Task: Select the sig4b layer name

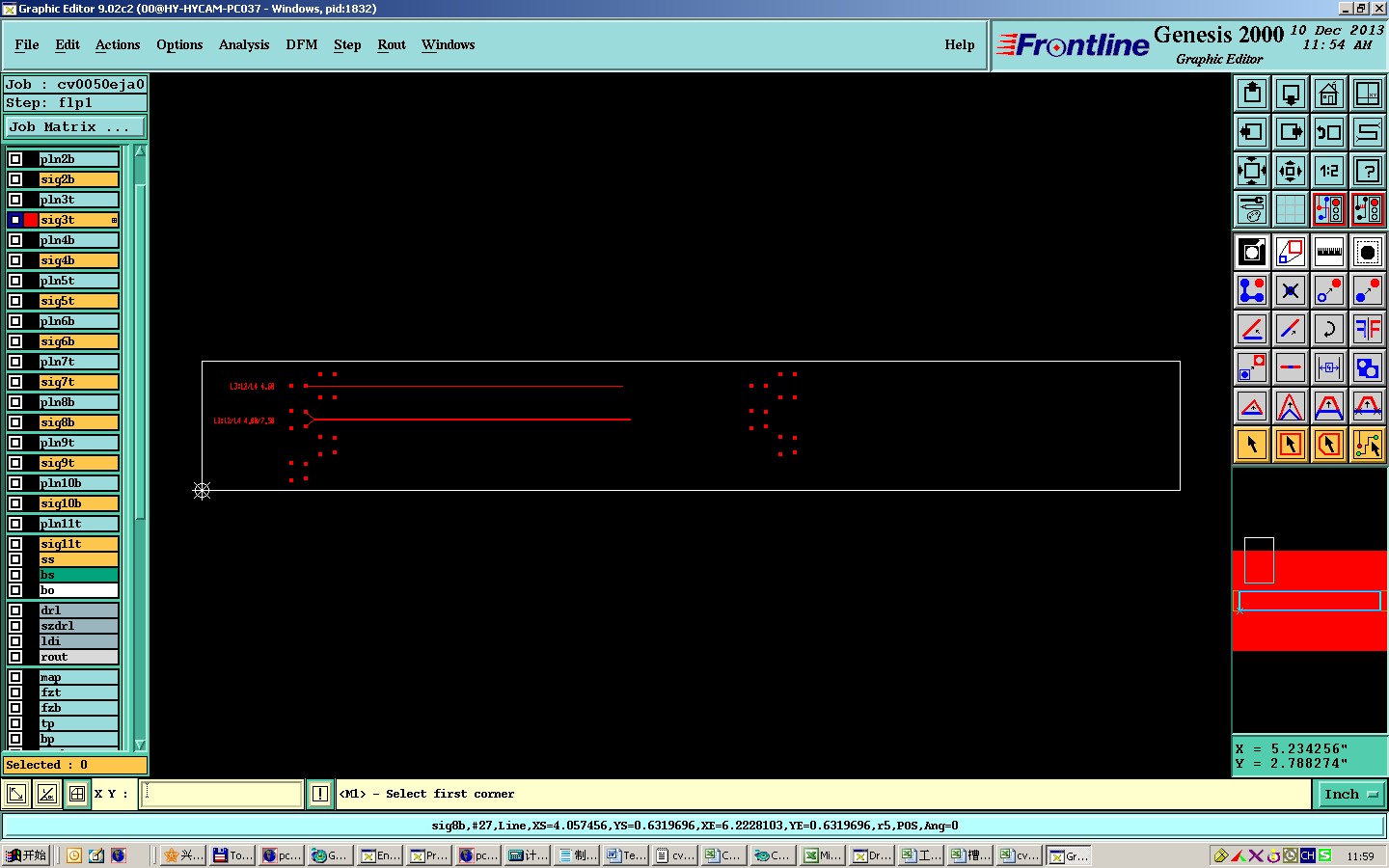Action: coord(79,260)
